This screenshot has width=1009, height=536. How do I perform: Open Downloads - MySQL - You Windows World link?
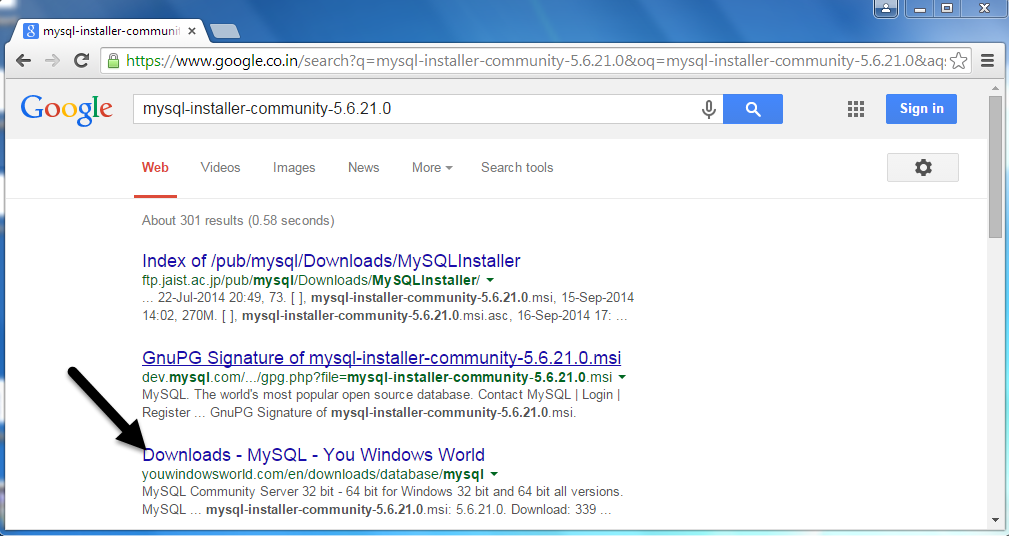tap(313, 454)
